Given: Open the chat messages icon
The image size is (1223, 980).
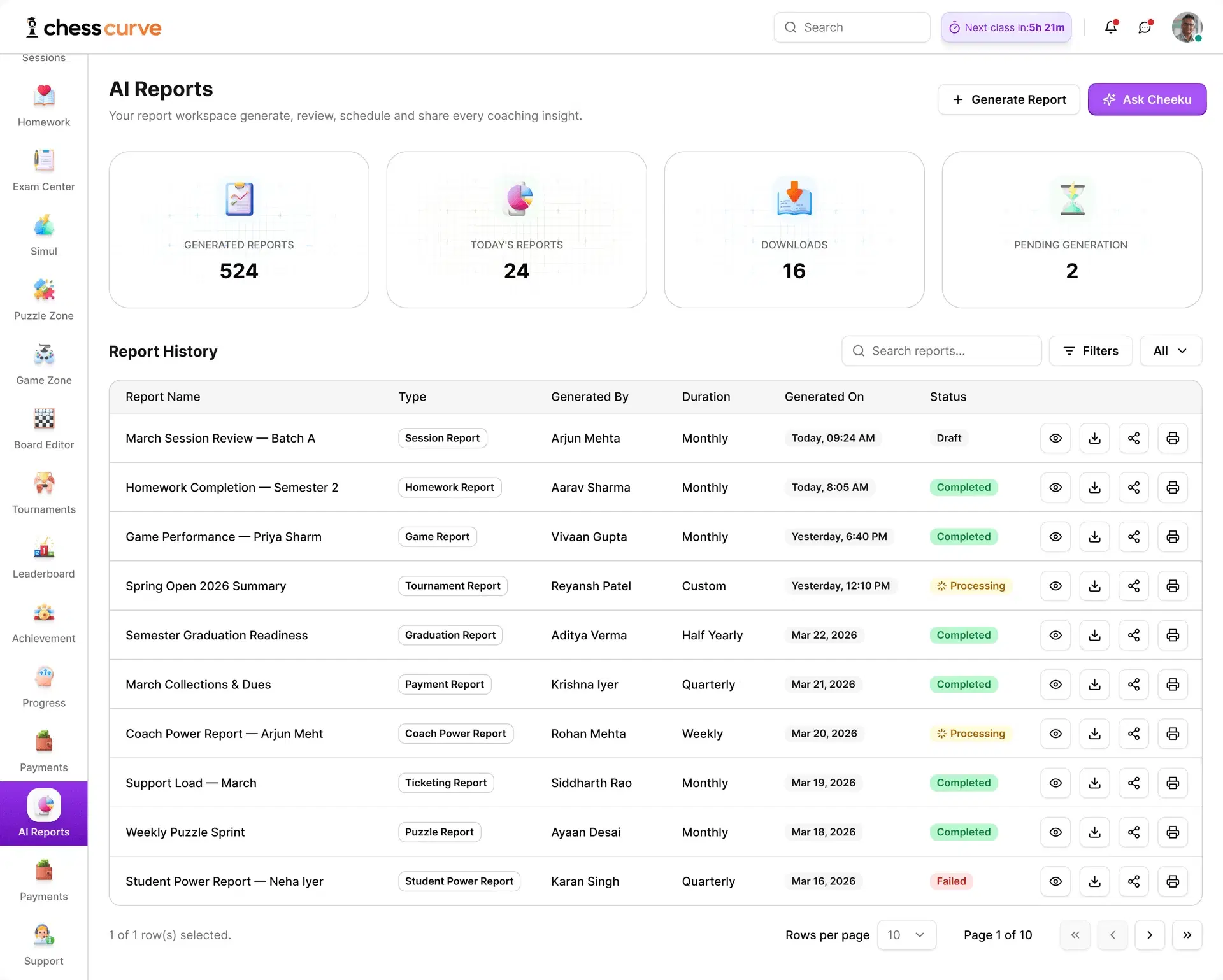Looking at the screenshot, I should (1145, 27).
